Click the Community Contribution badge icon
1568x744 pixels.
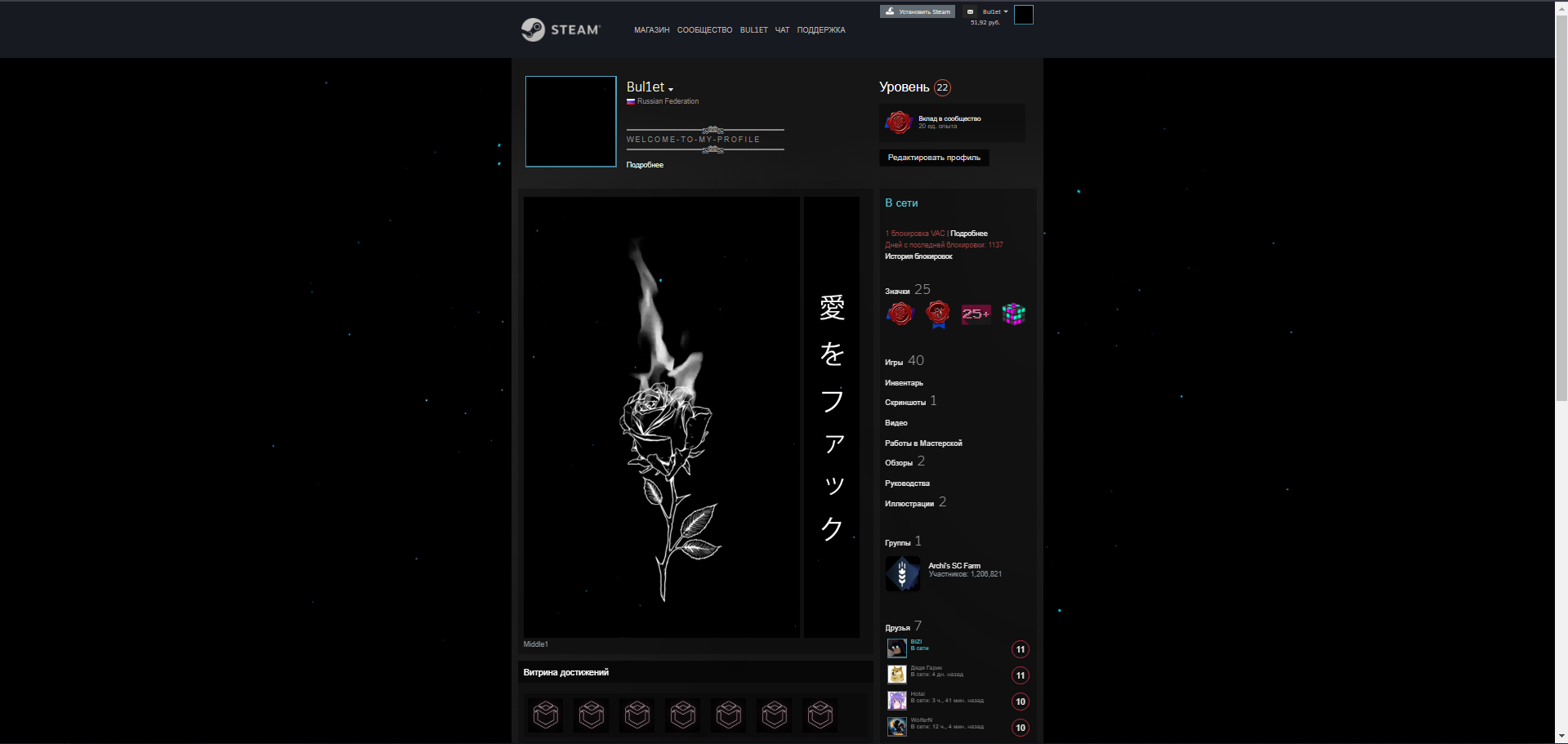click(898, 123)
